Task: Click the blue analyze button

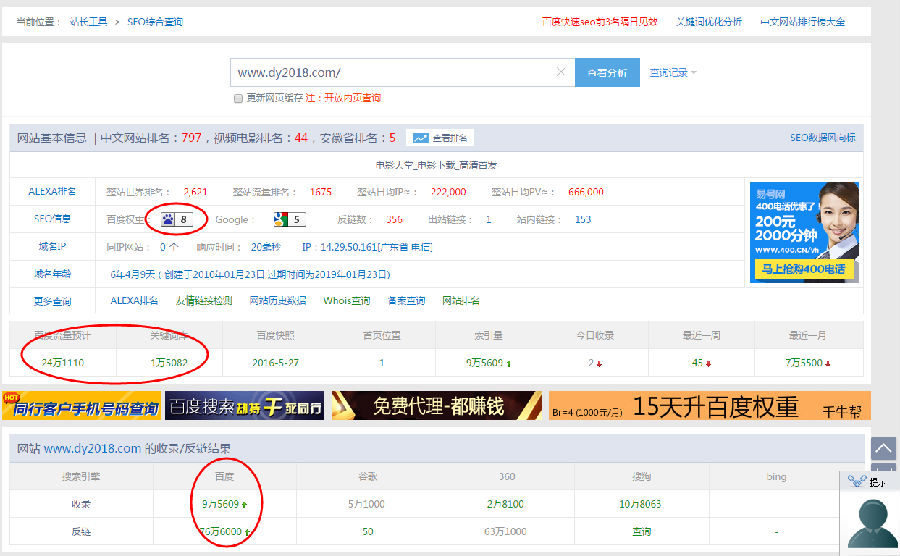Action: [607, 72]
